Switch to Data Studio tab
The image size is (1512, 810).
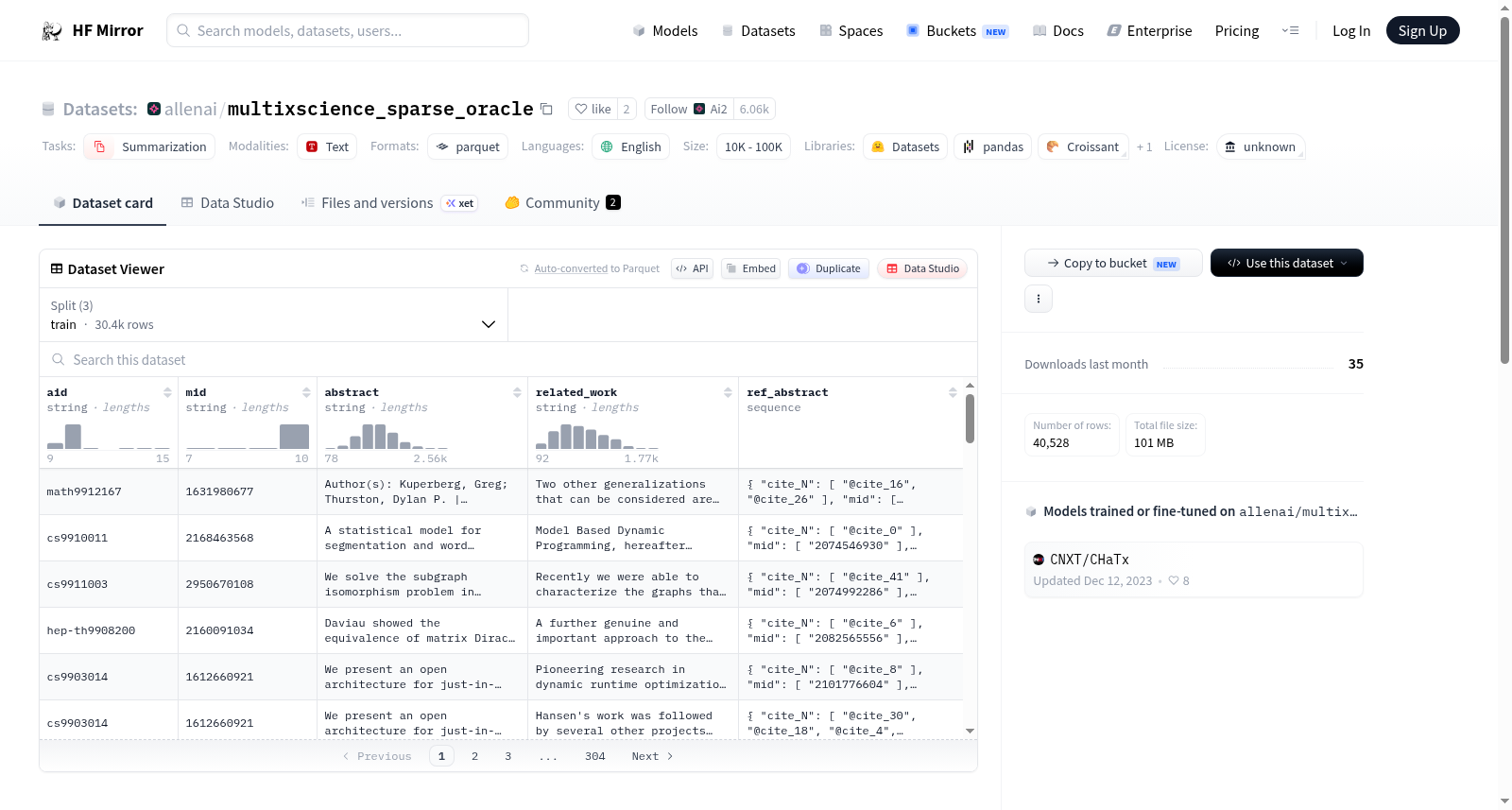[228, 203]
